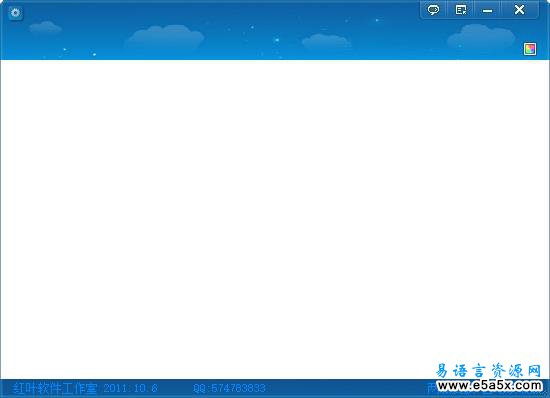This screenshot has width=550, height=398.
Task: Minimize the application window
Action: click(488, 9)
